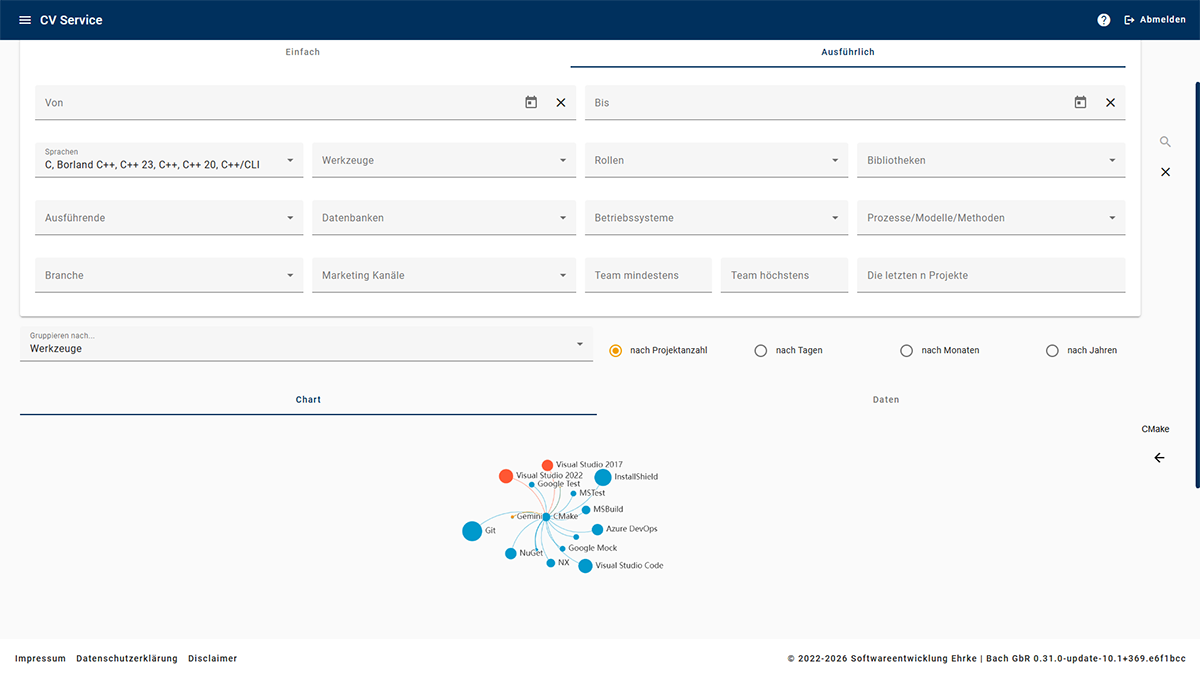This screenshot has height=674, width=1200.
Task: Click the Abmelden logout button
Action: [1155, 20]
